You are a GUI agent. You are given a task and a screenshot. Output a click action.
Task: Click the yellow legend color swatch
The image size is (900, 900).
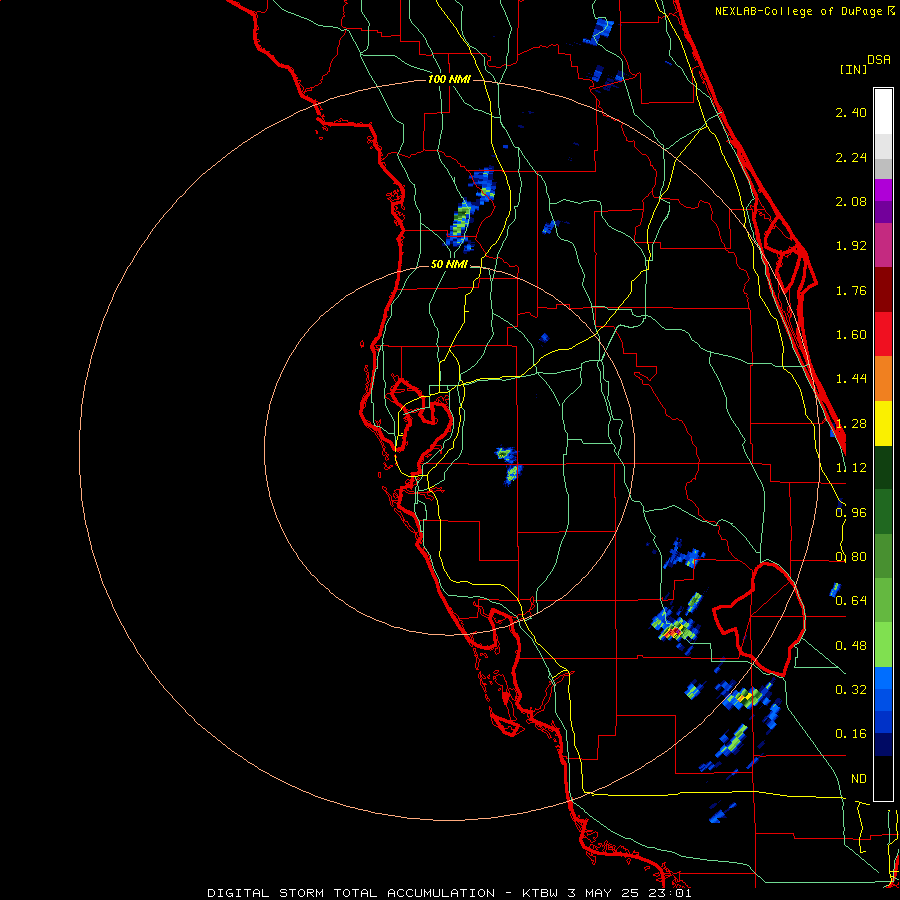pyautogui.click(x=883, y=423)
